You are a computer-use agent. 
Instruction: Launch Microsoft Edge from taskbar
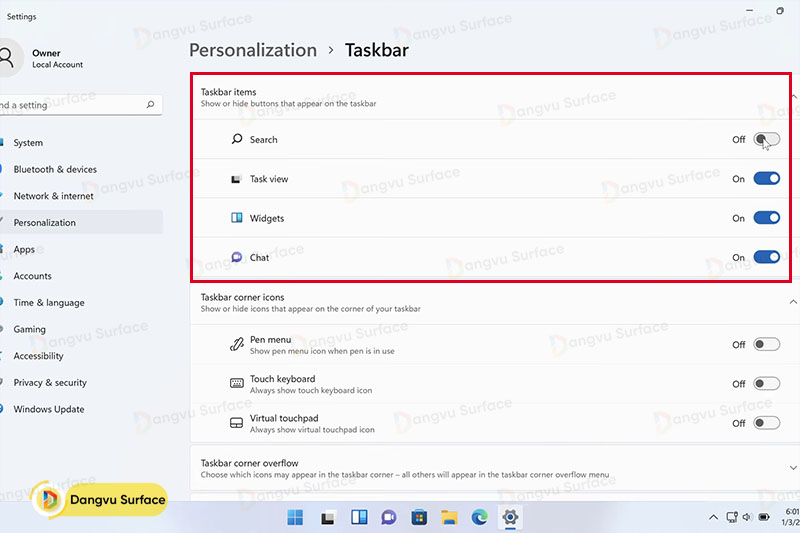tap(479, 518)
